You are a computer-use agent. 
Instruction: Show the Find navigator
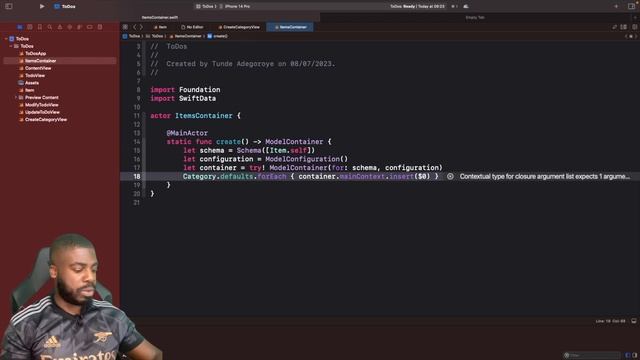coord(50,27)
